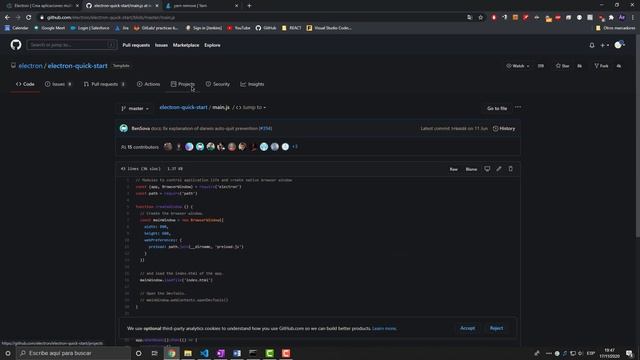Open File Explorer from the taskbar
Image resolution: width=640 pixels, height=360 pixels.
coord(188,353)
